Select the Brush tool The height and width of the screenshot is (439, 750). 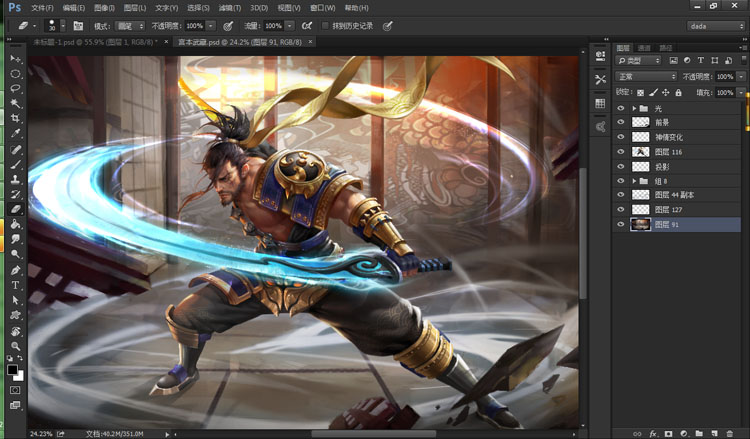click(15, 164)
